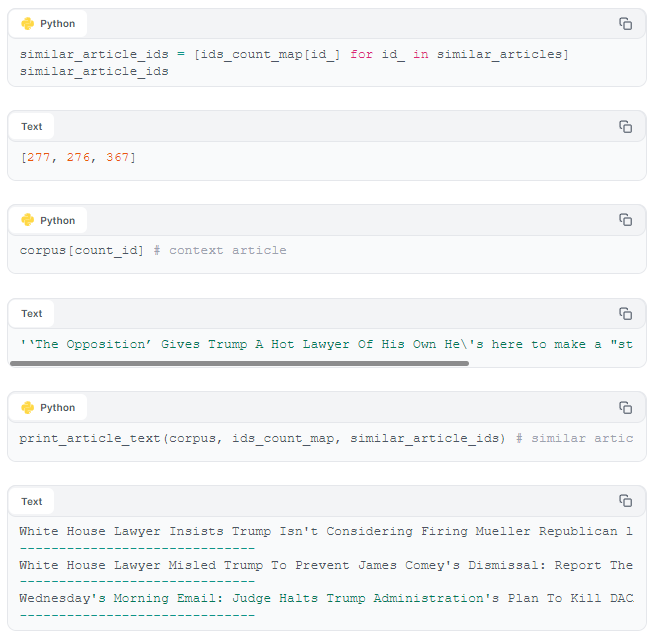Click the 'White House Lawyer Insists' output line
662x644 pixels.
[326, 531]
